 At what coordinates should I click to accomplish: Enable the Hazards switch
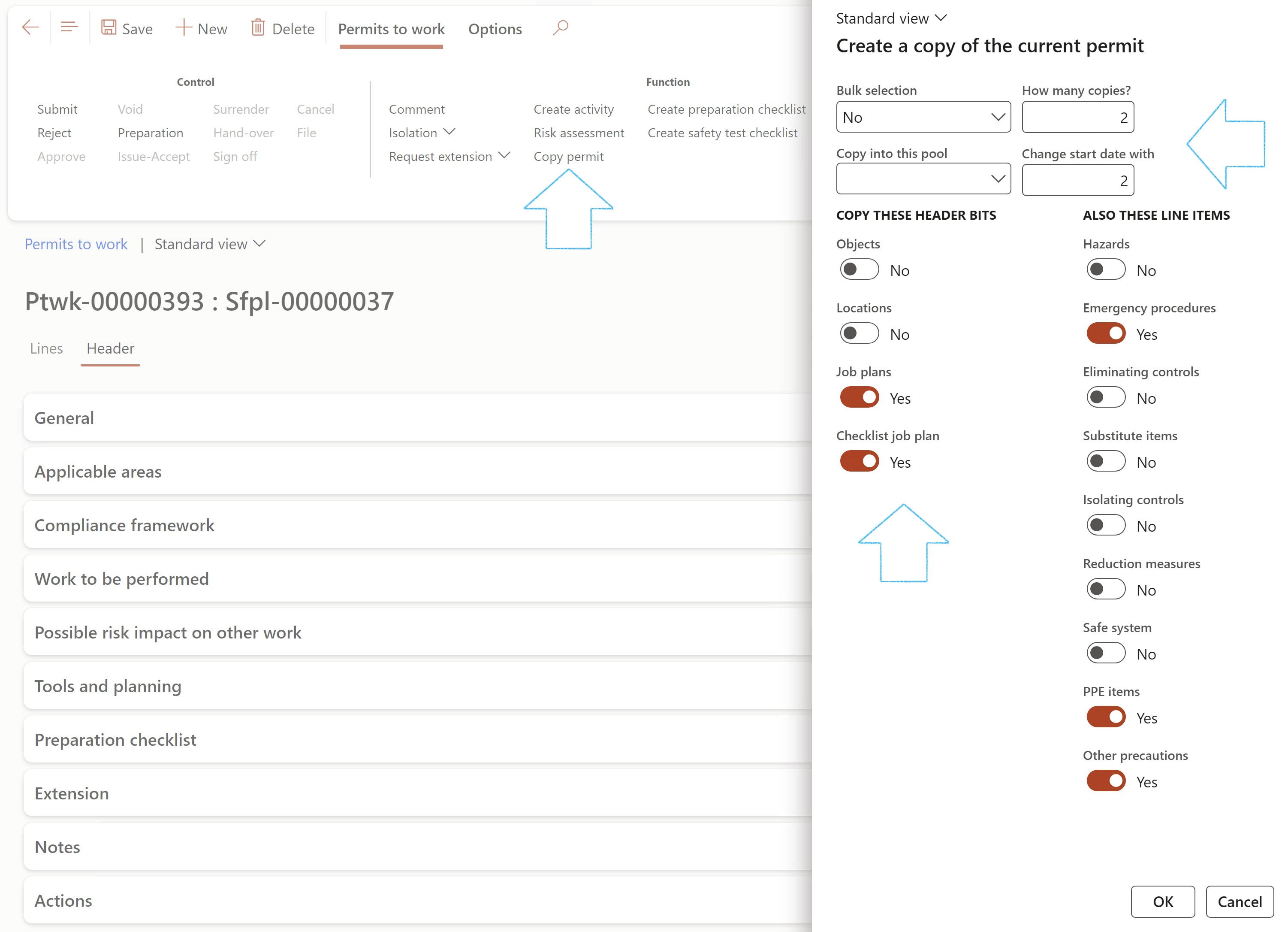(1106, 270)
